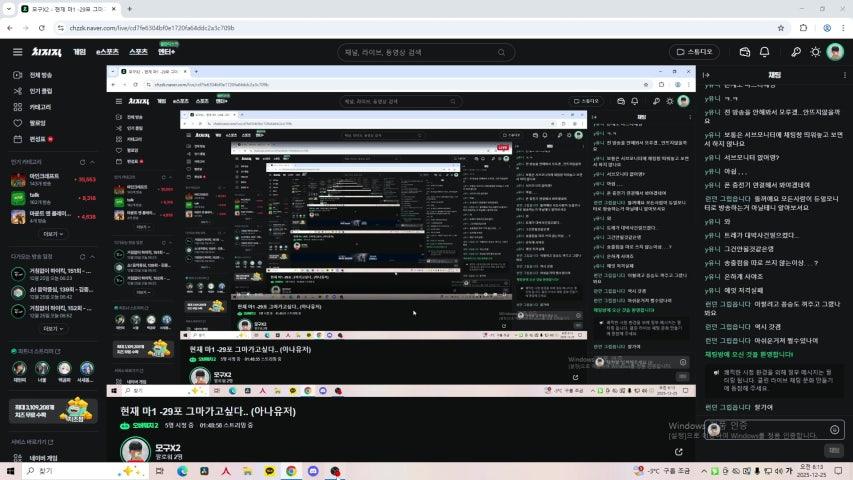
Task: Expand 더보기 under upcoming broadcast schedule
Action: pyautogui.click(x=53, y=329)
